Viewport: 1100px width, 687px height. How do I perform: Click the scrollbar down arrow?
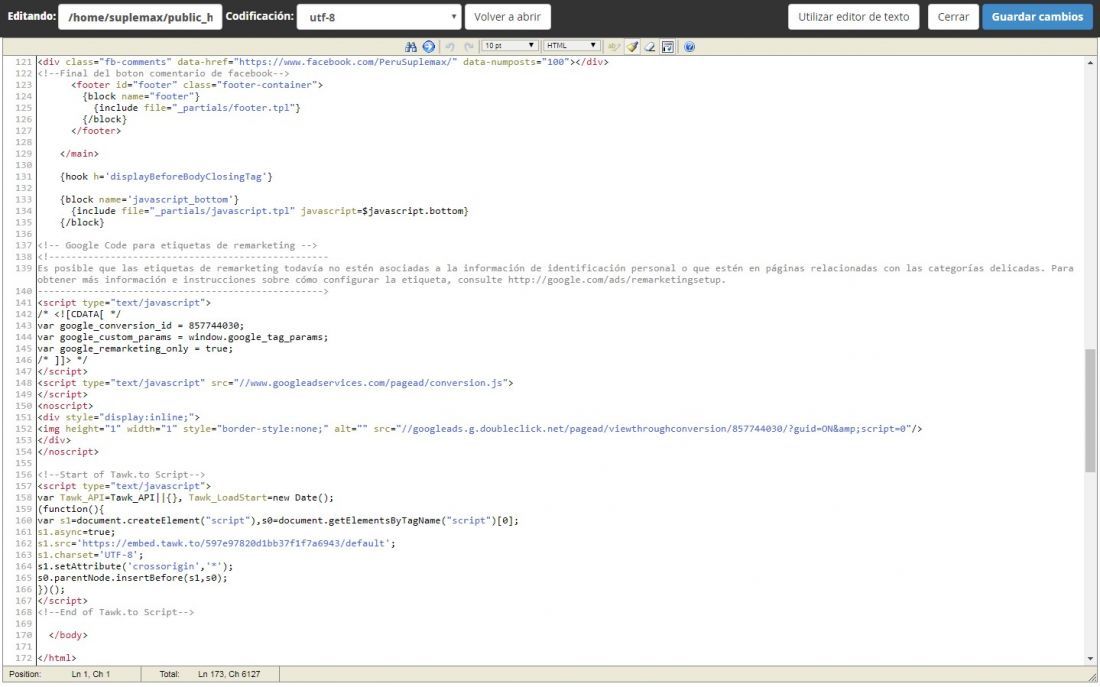[x=1090, y=658]
